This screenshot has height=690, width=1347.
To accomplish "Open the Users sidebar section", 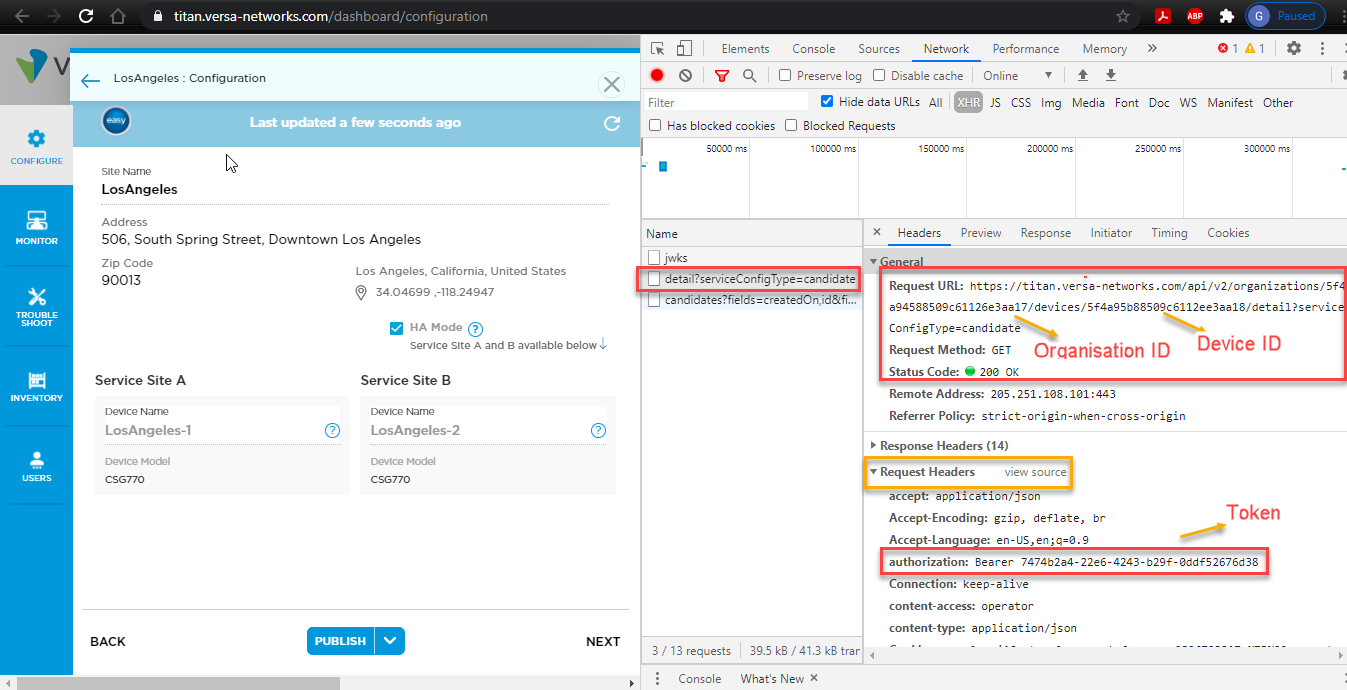I will 37,466.
